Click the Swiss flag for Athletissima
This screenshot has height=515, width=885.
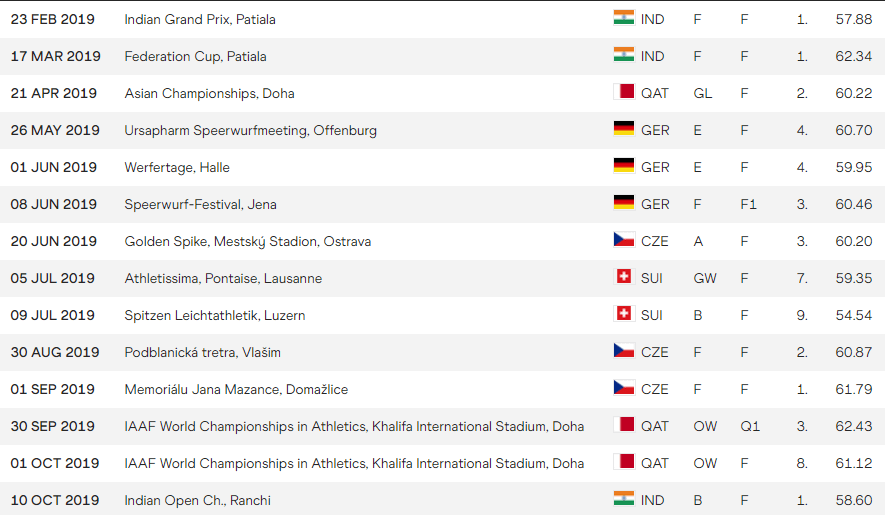pyautogui.click(x=623, y=277)
